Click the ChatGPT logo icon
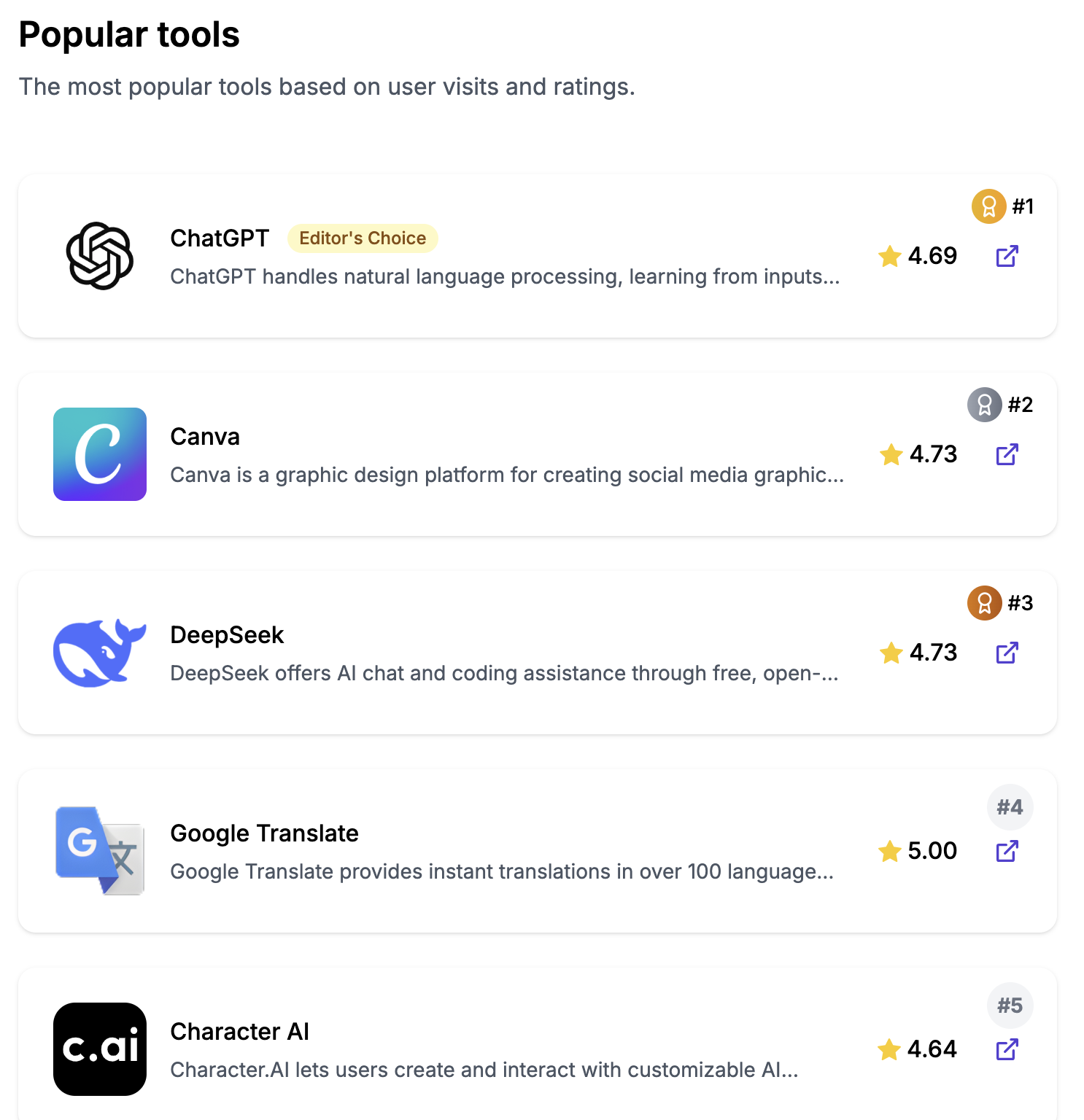Image resolution: width=1084 pixels, height=1120 pixels. (100, 256)
